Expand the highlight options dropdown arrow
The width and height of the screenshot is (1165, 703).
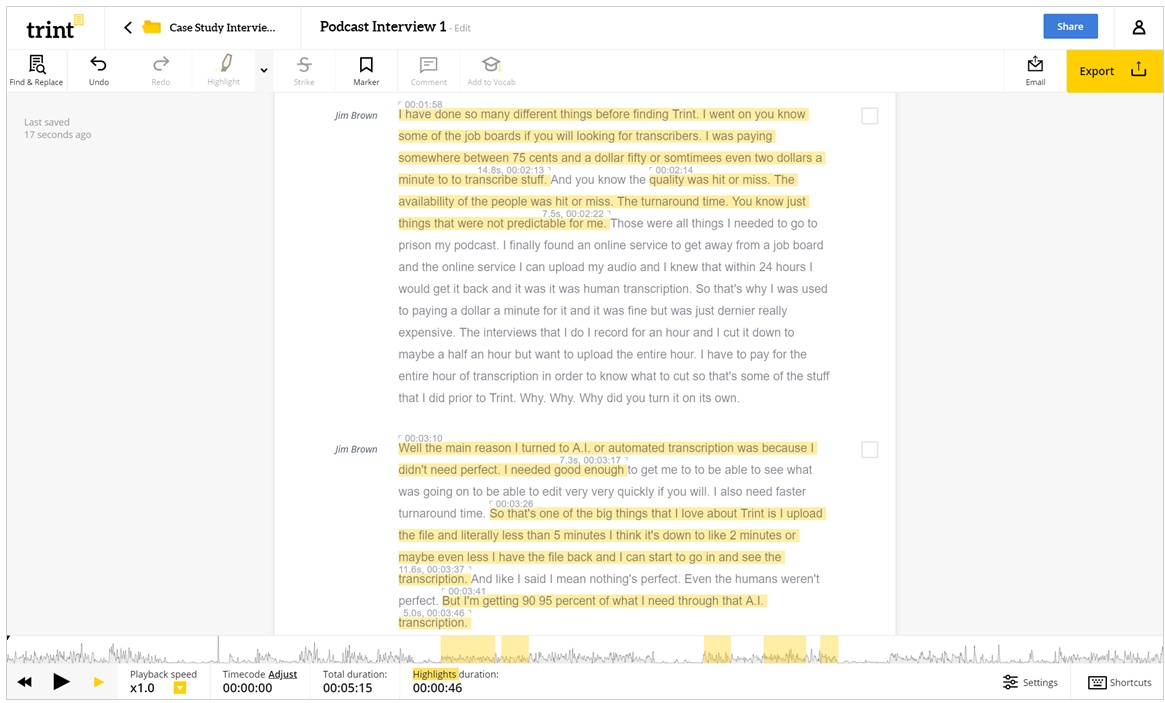pos(264,71)
